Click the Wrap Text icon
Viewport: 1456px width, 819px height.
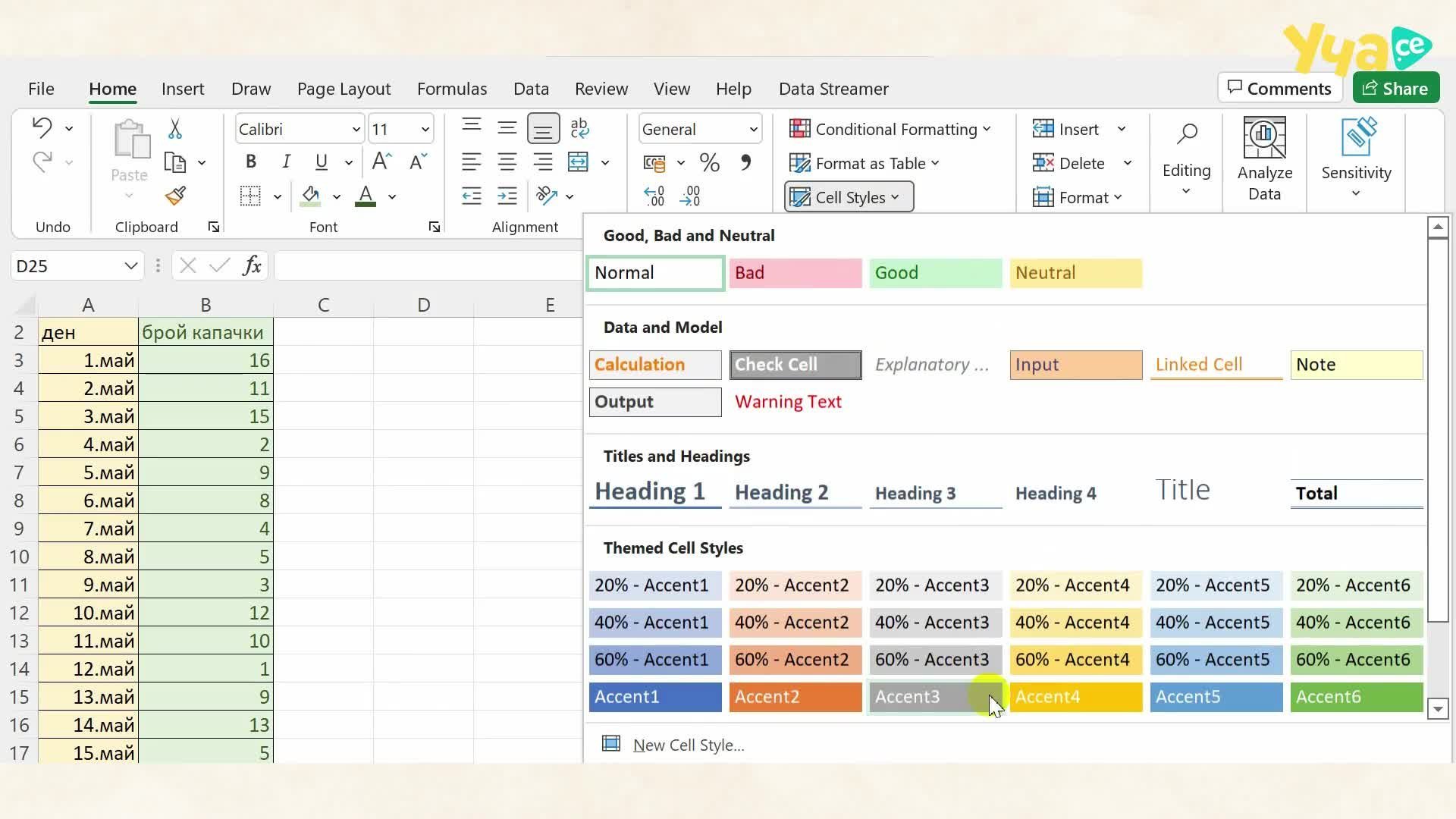579,127
